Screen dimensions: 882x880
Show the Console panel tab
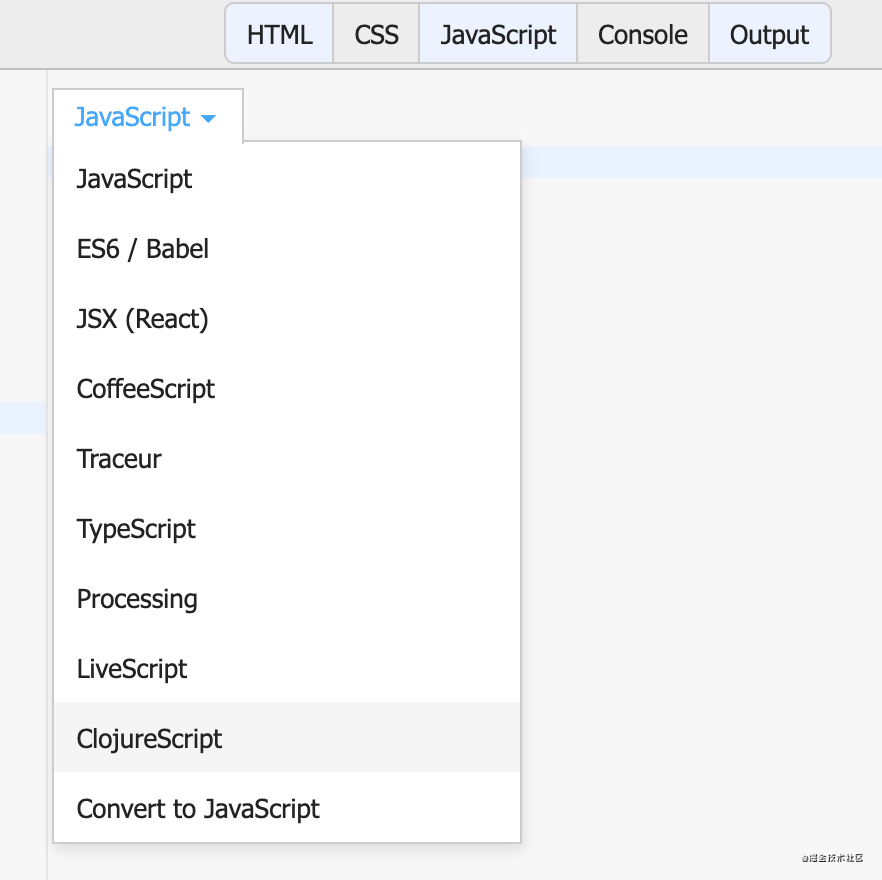(x=642, y=34)
